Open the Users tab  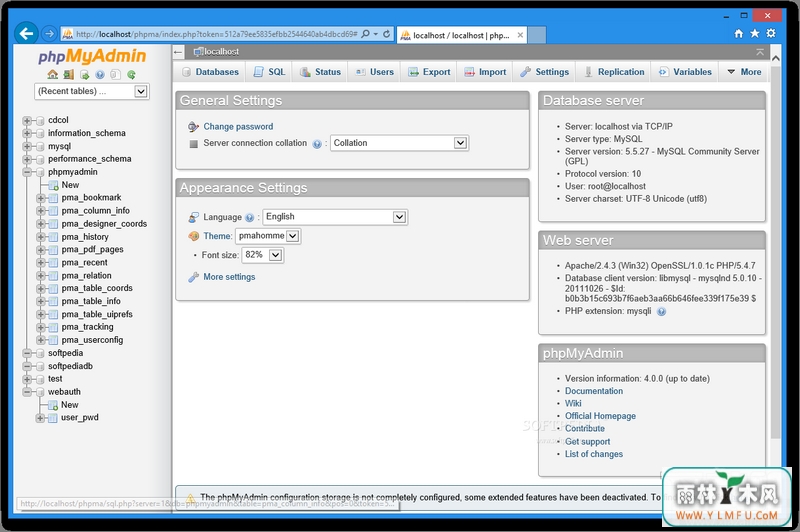[x=374, y=72]
